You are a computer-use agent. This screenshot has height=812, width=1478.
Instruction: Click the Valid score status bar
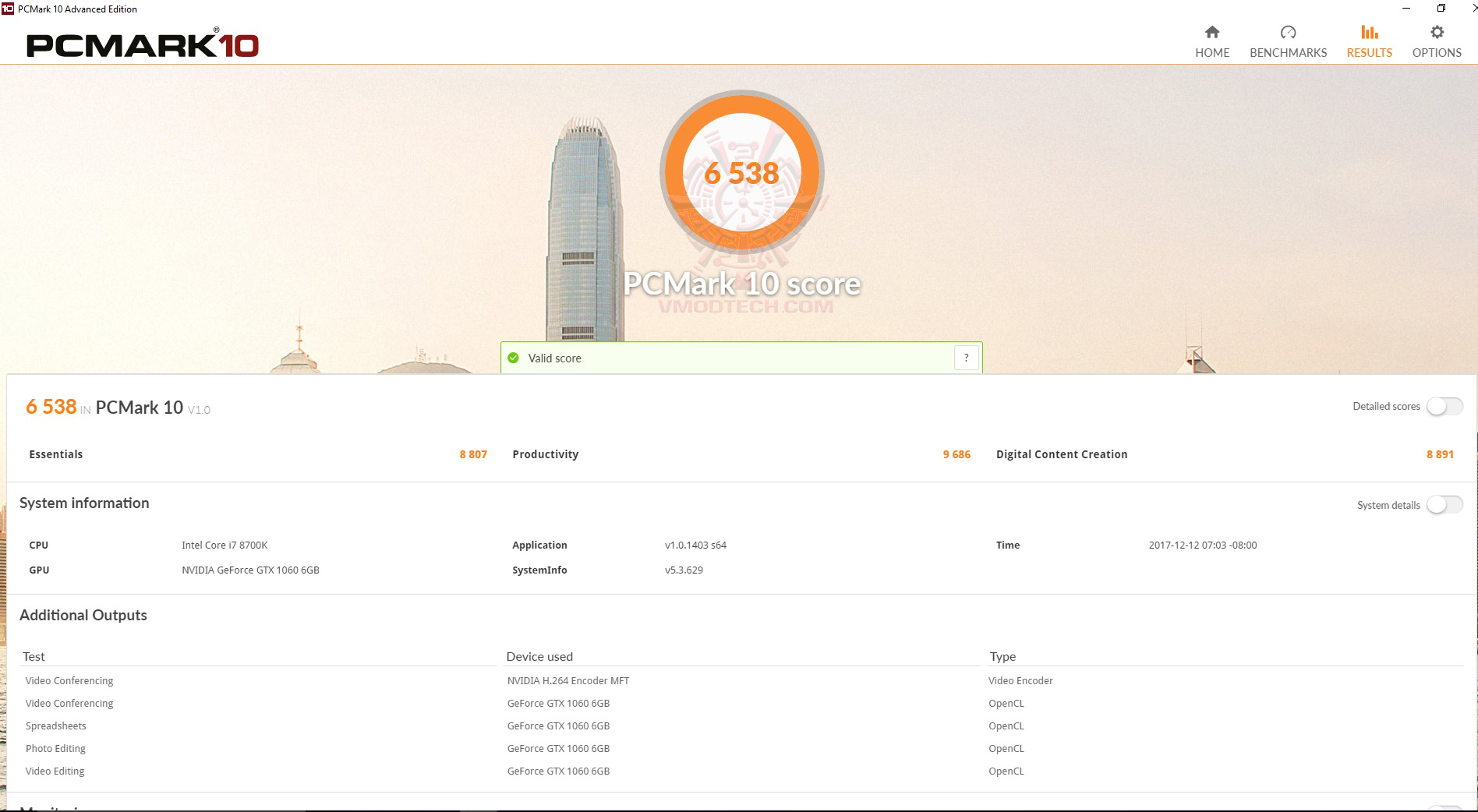tap(741, 358)
